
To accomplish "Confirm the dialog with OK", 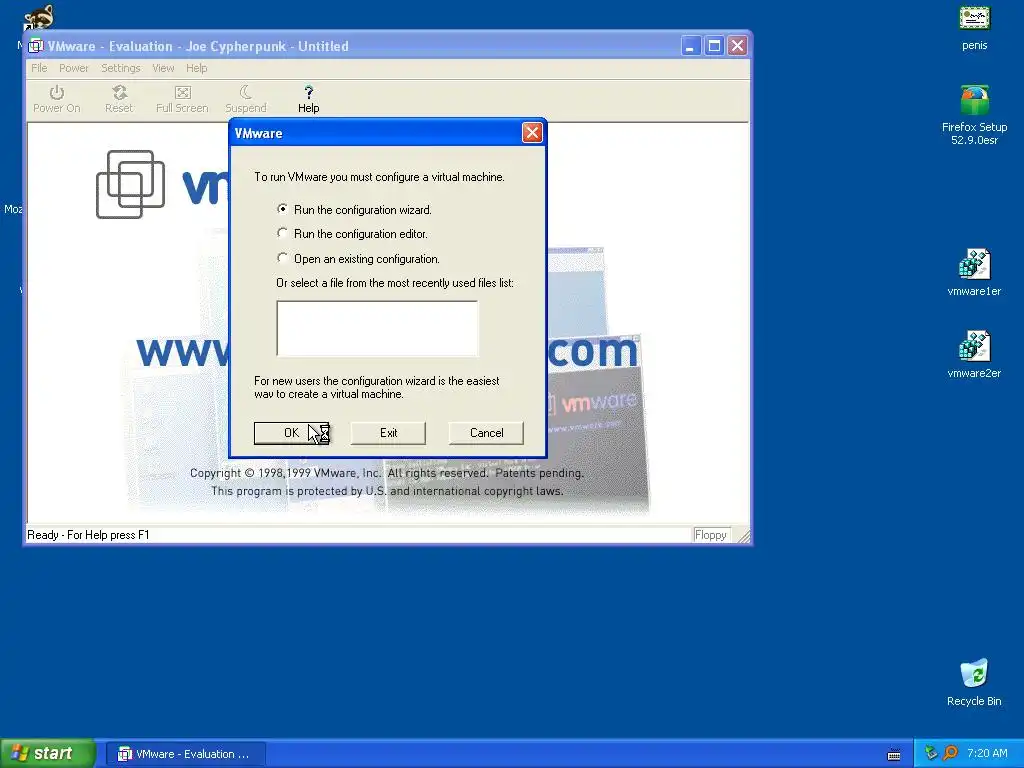I will [x=291, y=433].
